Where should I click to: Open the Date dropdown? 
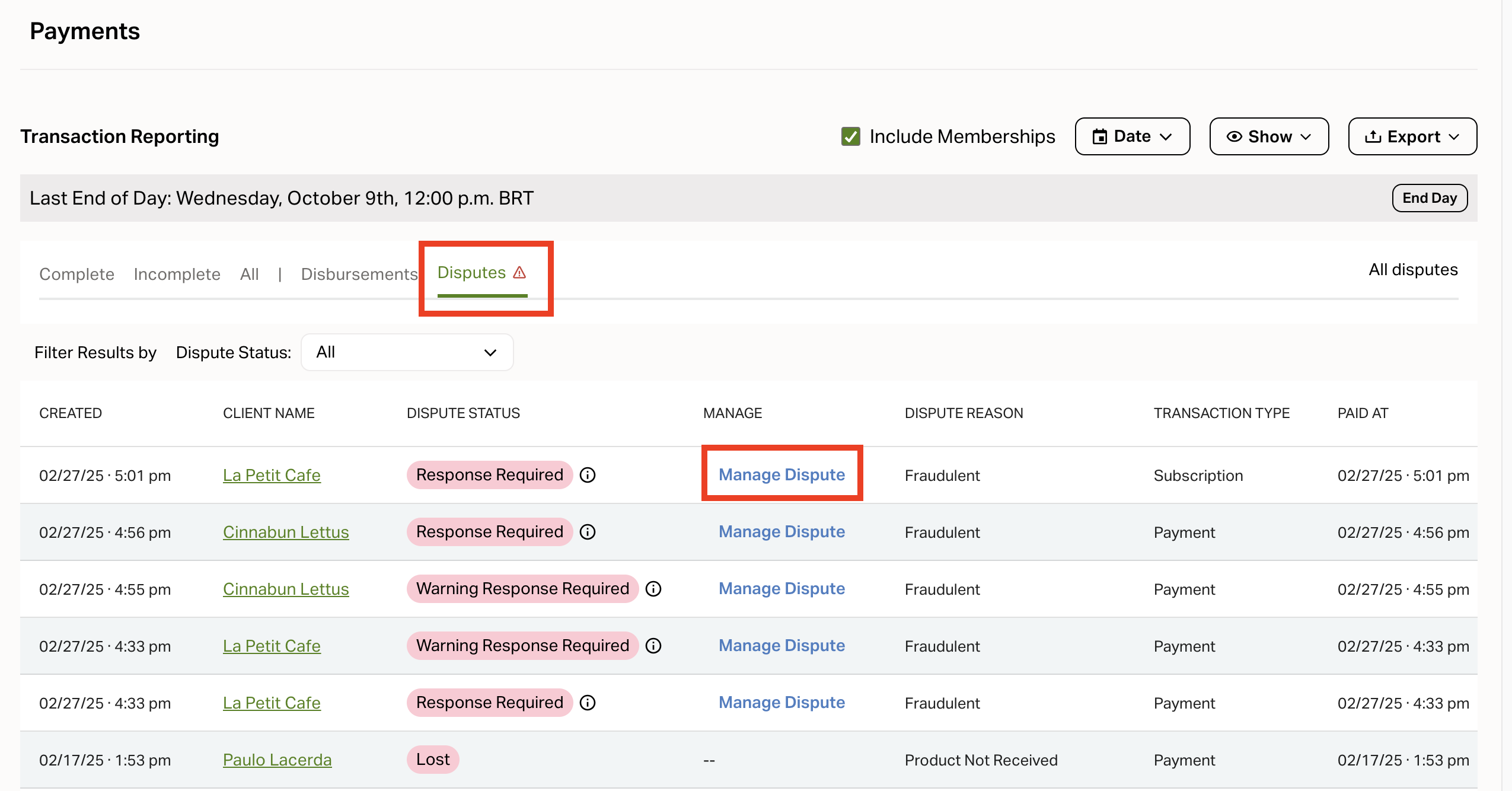coord(1132,136)
